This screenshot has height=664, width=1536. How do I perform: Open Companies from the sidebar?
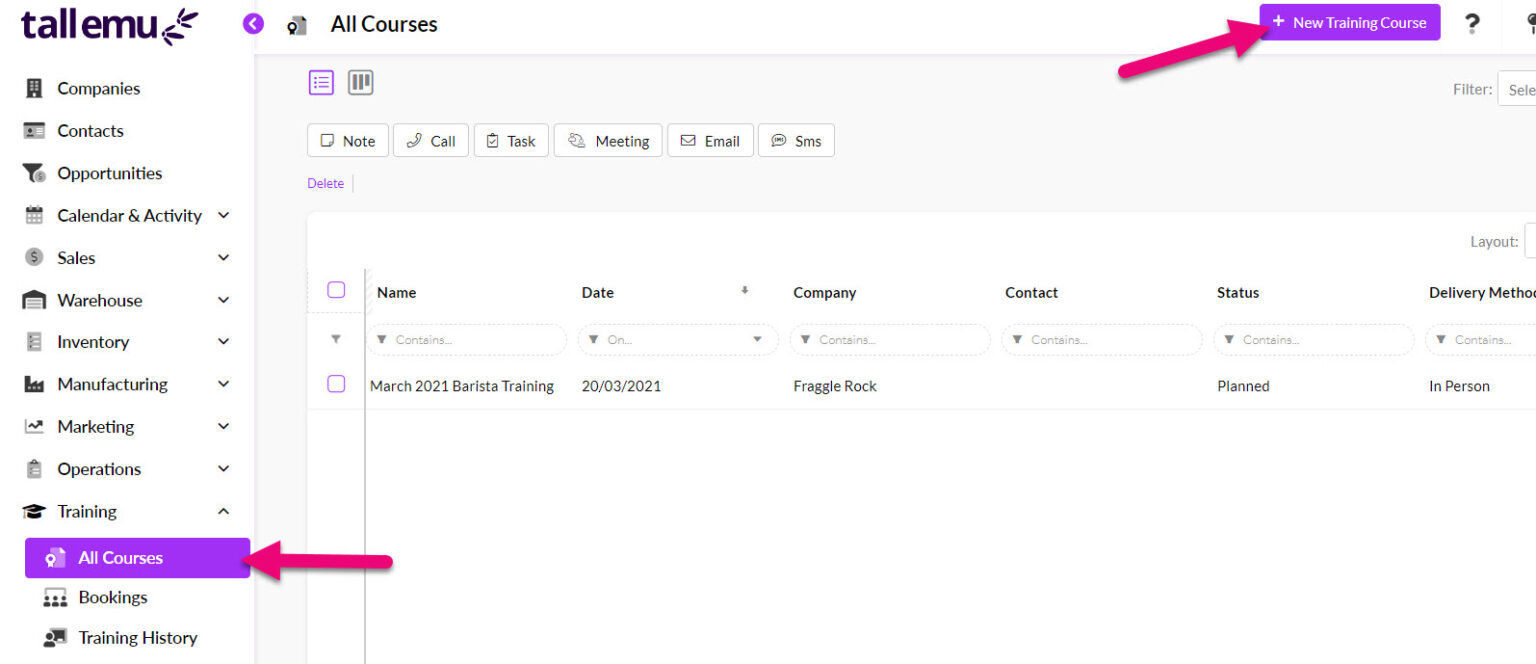coord(98,89)
